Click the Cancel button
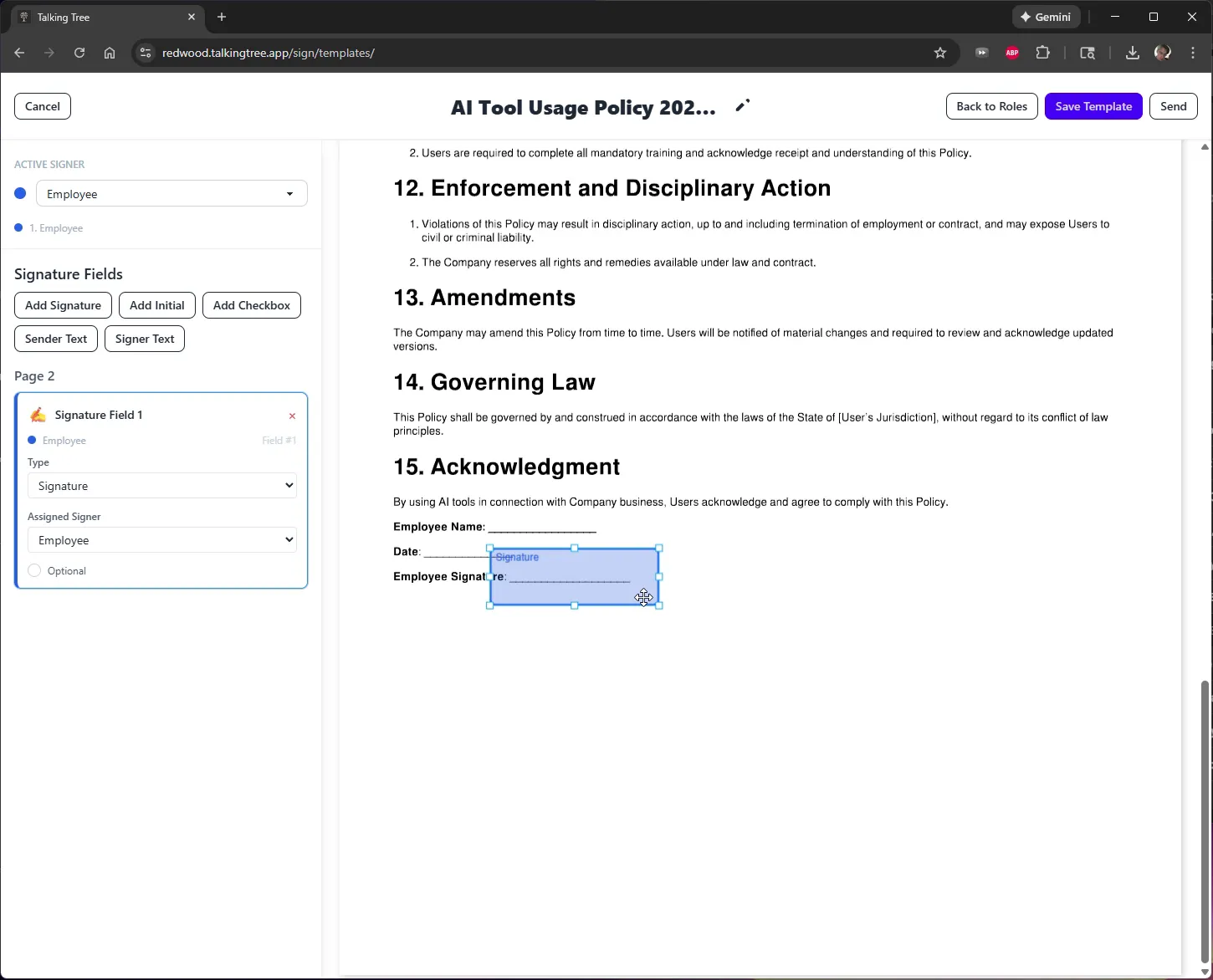This screenshot has width=1213, height=980. 43,106
